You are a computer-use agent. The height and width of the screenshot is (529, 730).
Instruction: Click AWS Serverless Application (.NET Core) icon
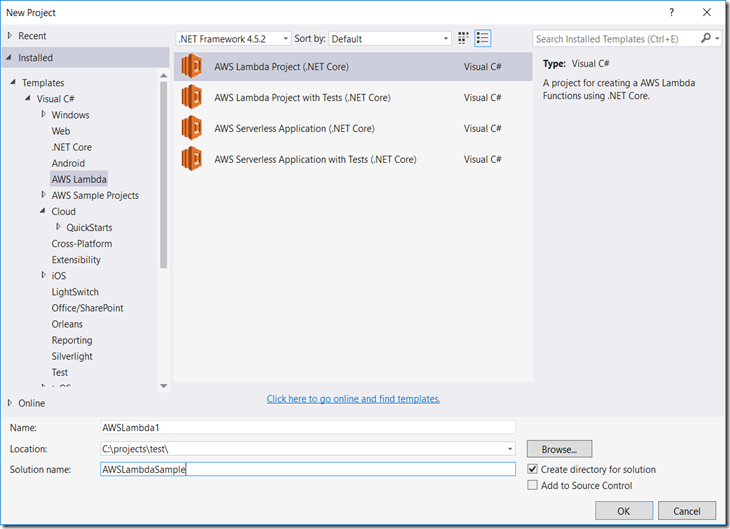[191, 128]
